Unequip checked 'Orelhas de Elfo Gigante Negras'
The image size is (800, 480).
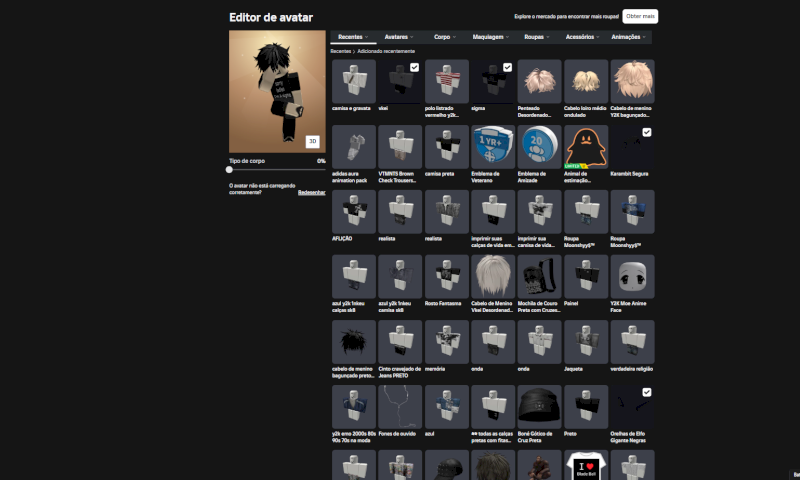tap(646, 392)
